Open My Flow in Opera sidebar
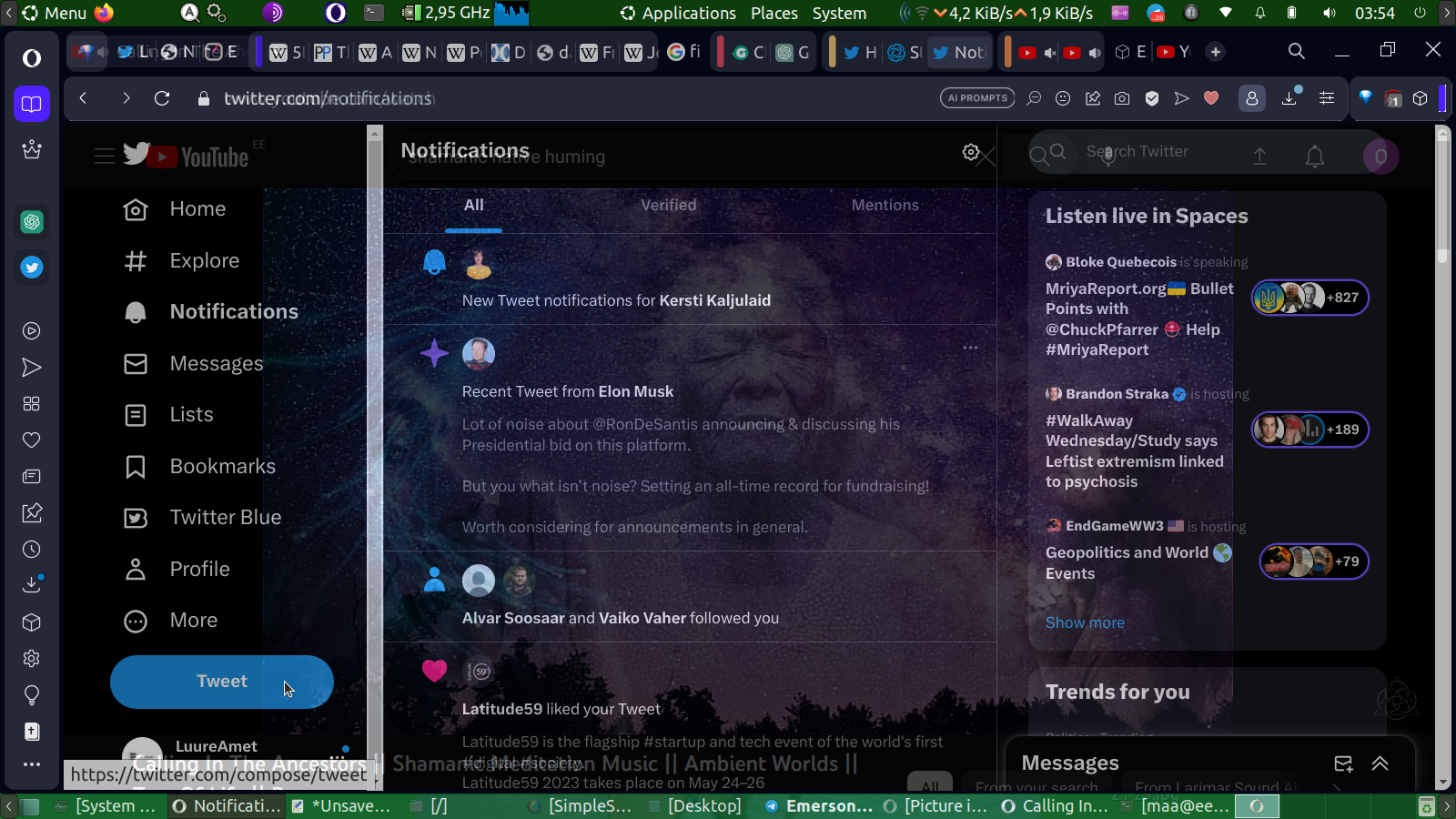The height and width of the screenshot is (819, 1456). click(x=32, y=368)
